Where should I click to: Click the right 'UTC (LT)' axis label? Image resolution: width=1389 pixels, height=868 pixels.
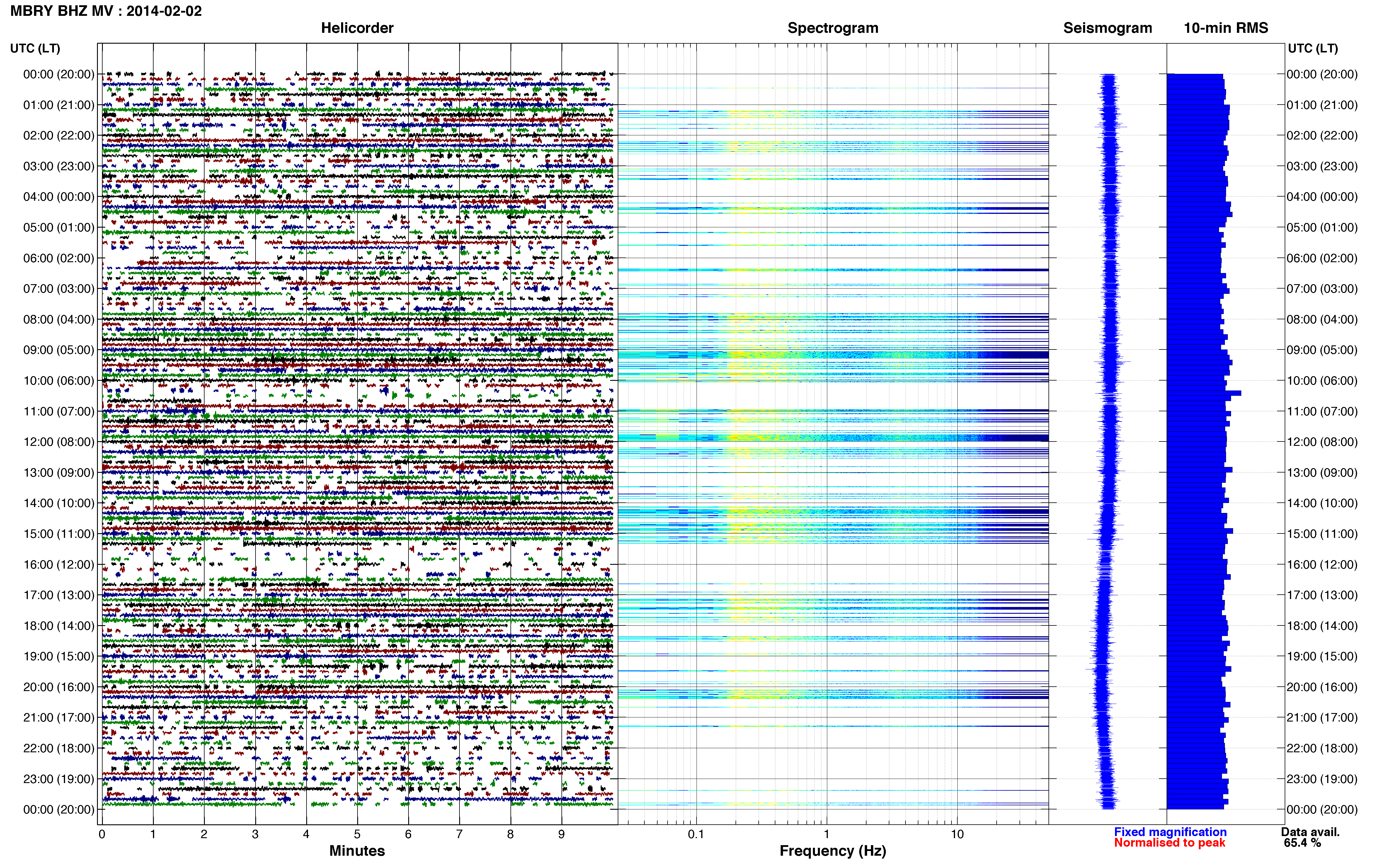pyautogui.click(x=1313, y=48)
